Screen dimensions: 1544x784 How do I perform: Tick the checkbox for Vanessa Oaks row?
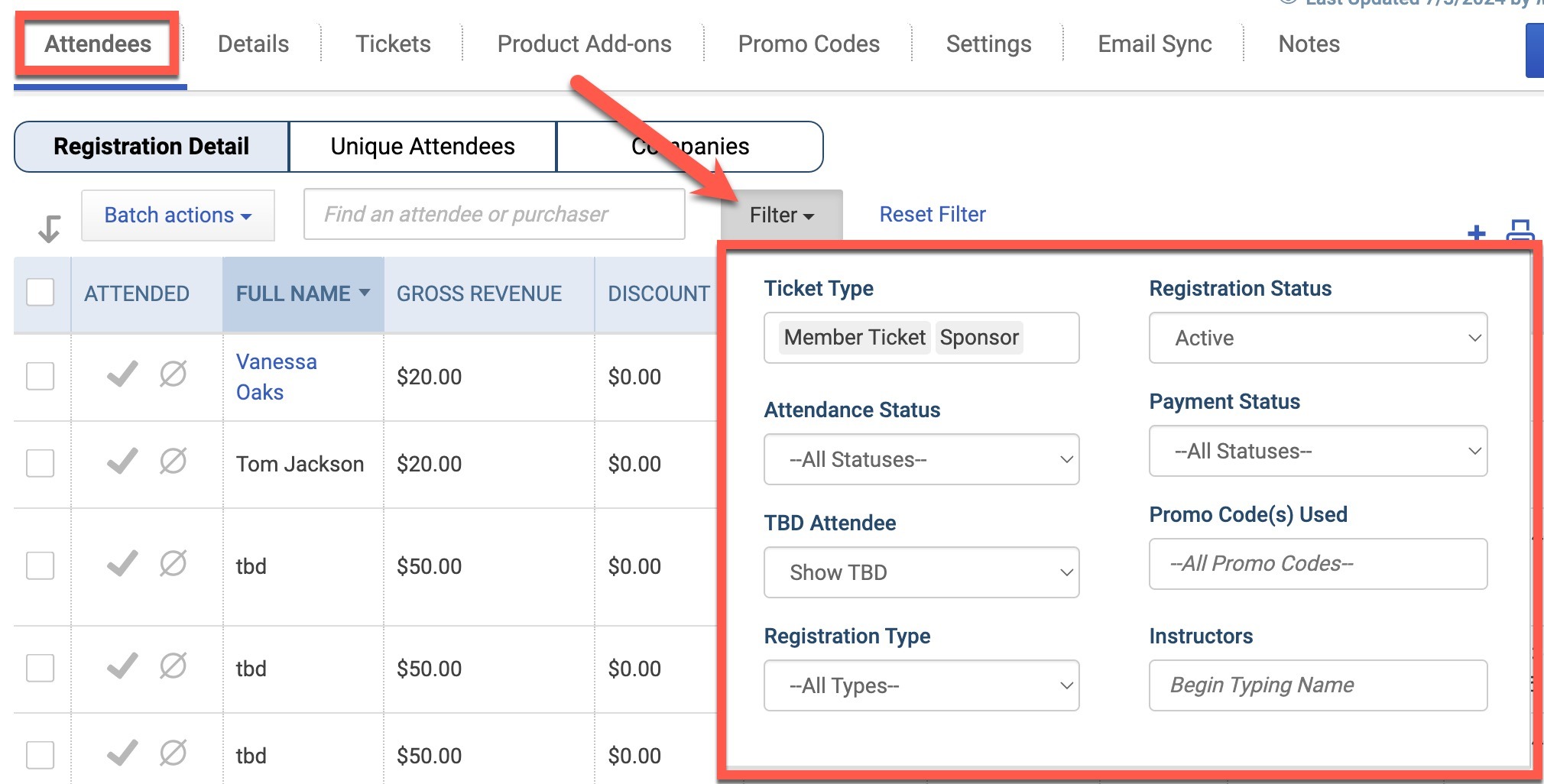pyautogui.click(x=41, y=376)
